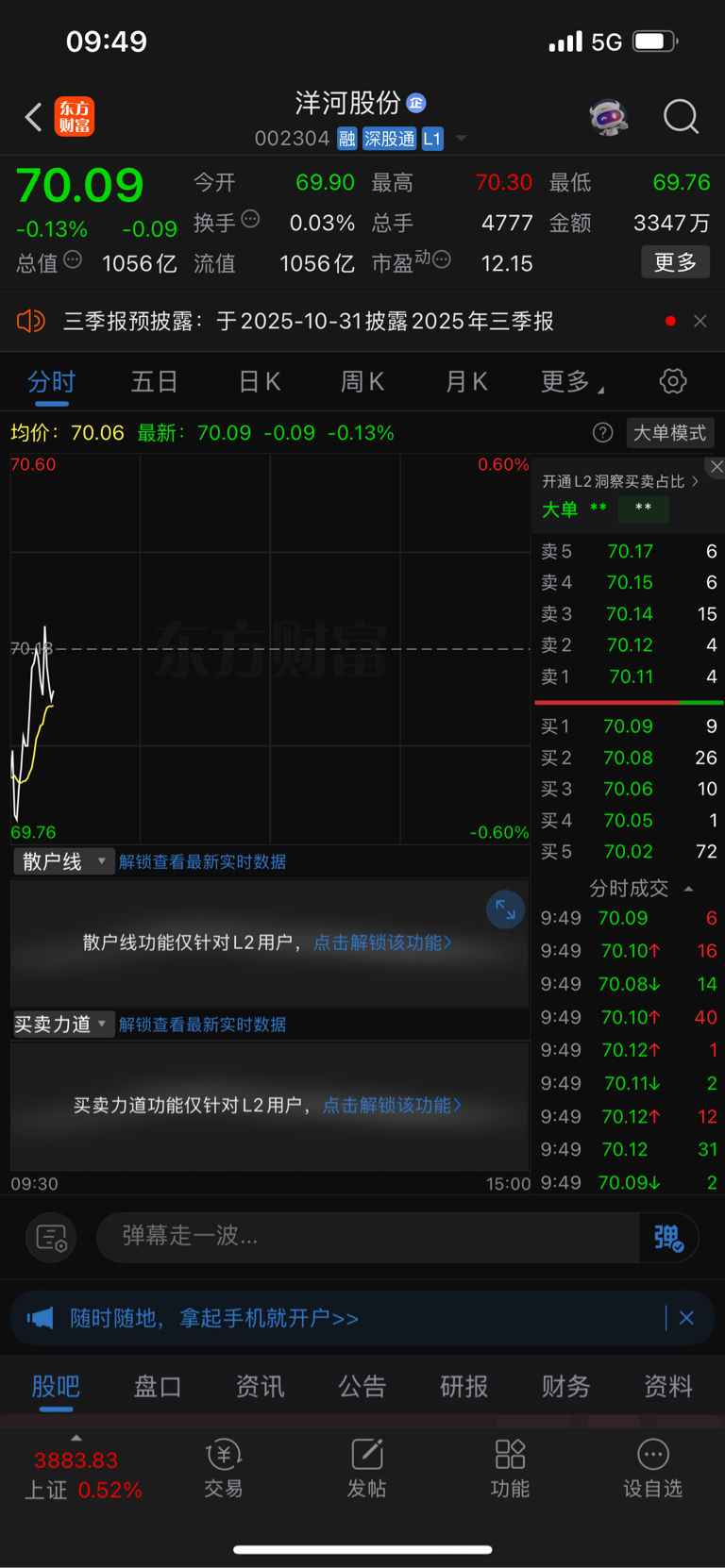The image size is (725, 1568).
Task: Open search with magnifier icon
Action: (681, 117)
